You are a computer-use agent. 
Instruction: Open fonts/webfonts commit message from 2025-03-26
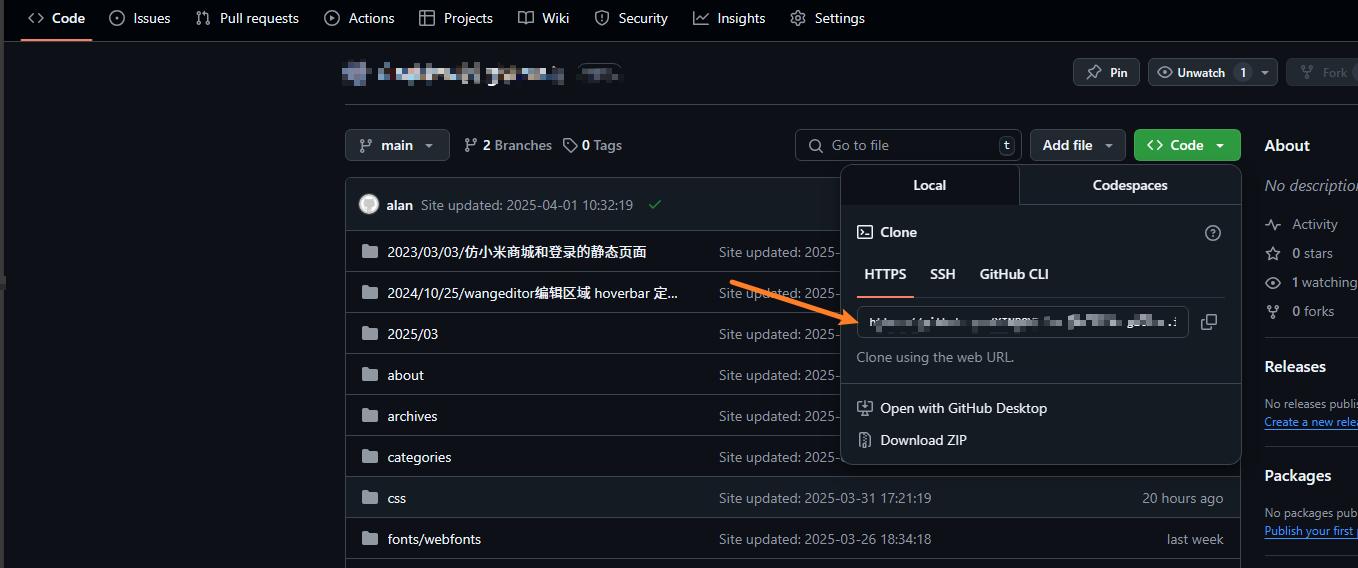pyautogui.click(x=825, y=539)
